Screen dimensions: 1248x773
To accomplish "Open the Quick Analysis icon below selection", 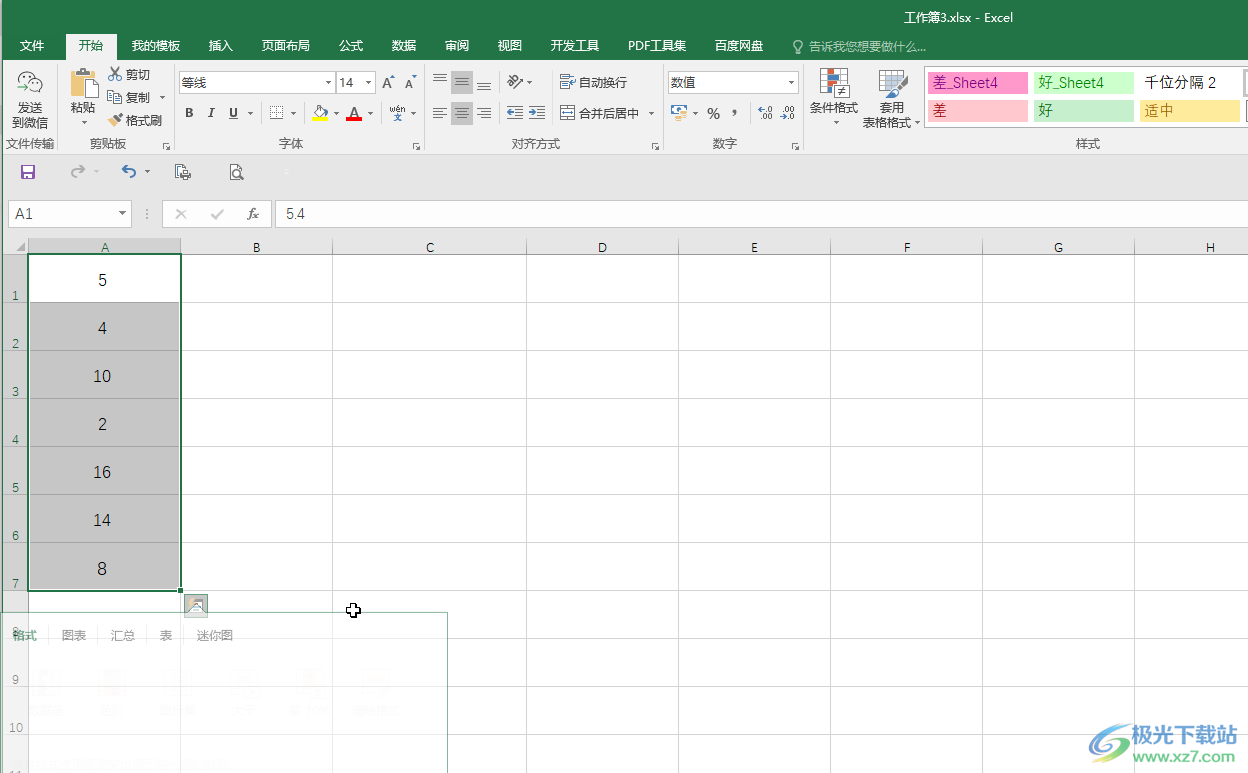I will (x=196, y=605).
